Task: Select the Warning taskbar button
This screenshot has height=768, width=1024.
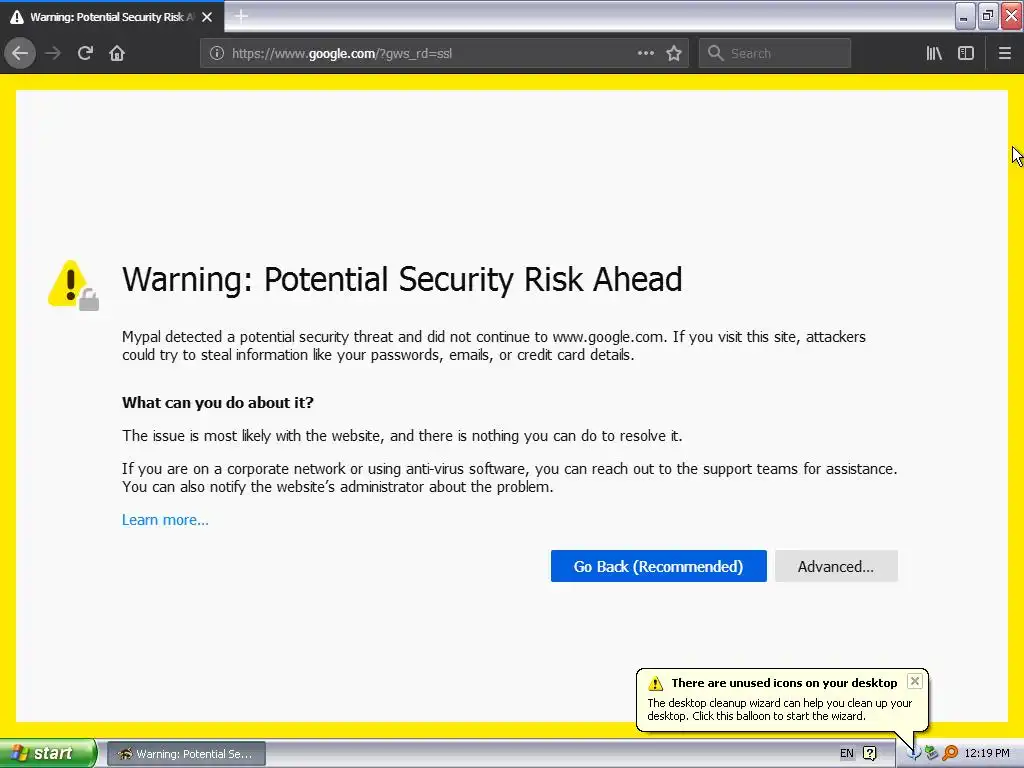Action: click(x=186, y=754)
